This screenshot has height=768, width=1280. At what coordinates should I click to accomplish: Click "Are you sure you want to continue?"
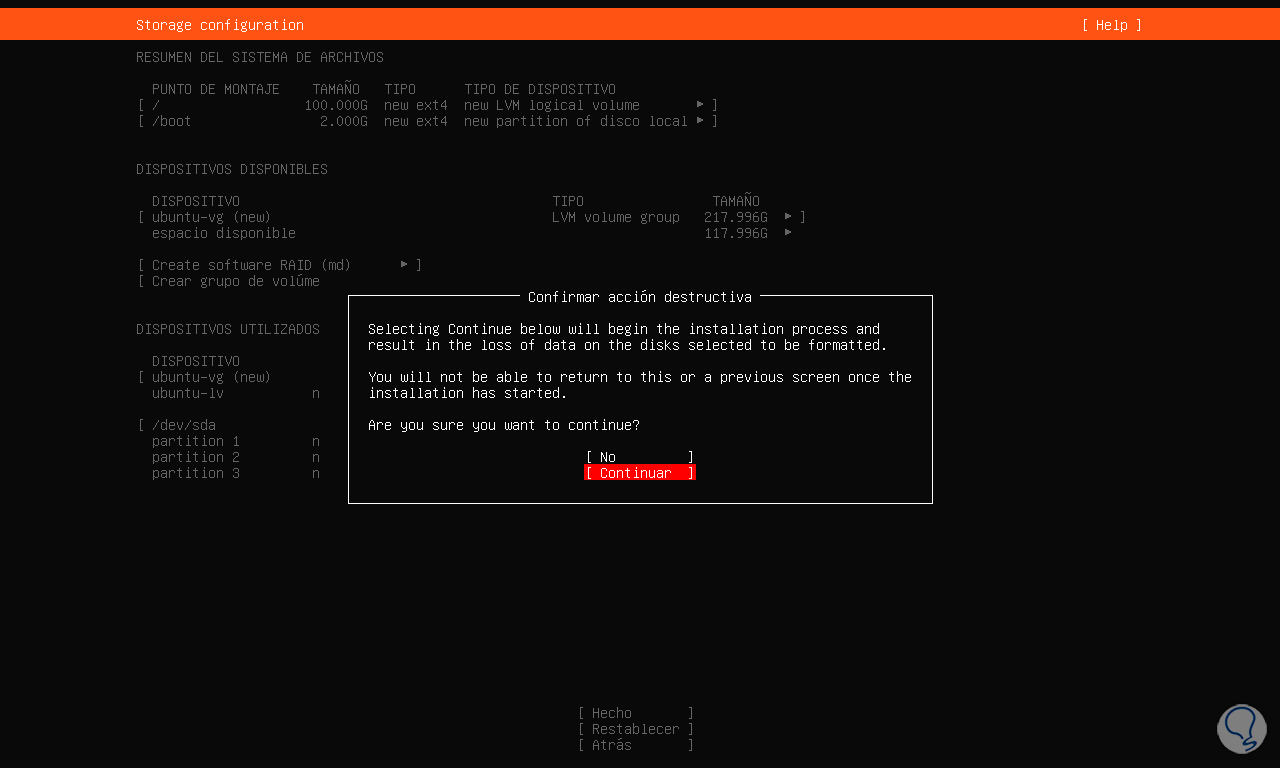pos(504,425)
